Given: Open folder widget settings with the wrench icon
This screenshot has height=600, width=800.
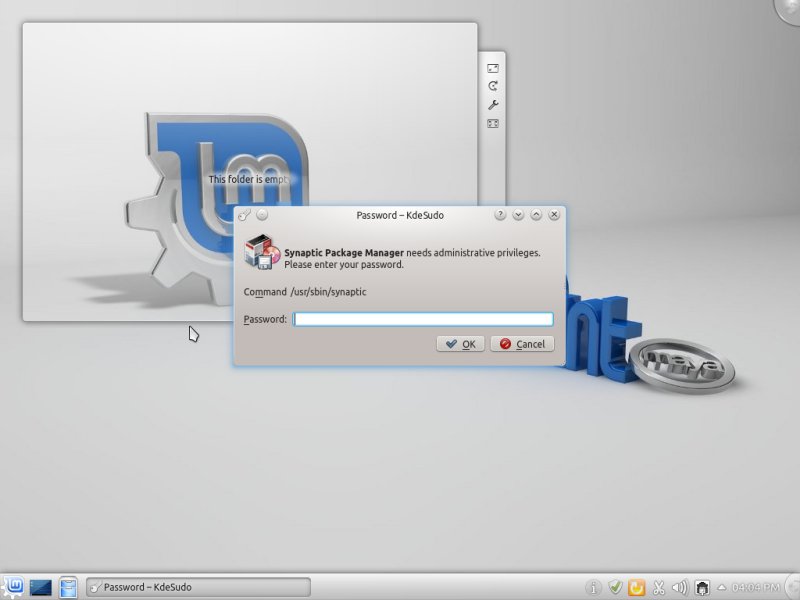Looking at the screenshot, I should 493,105.
